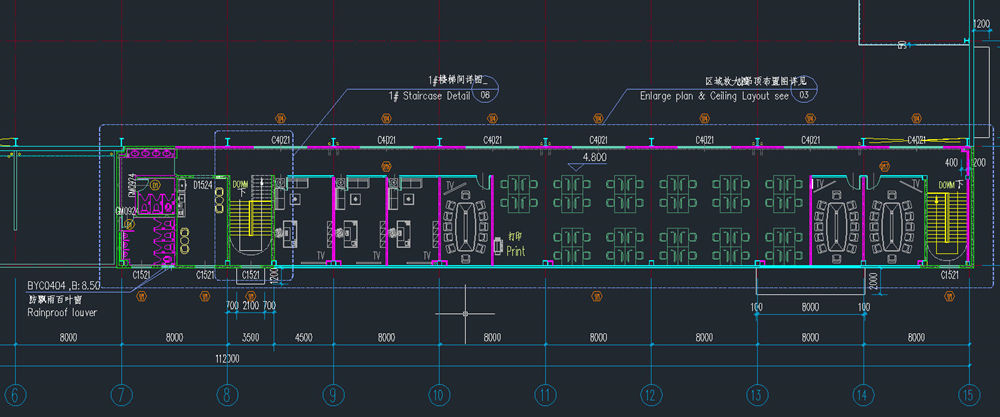Screen dimensions: 1000x417
Task: Select the '1# Staircase Detail' annotation text
Action: (x=429, y=96)
